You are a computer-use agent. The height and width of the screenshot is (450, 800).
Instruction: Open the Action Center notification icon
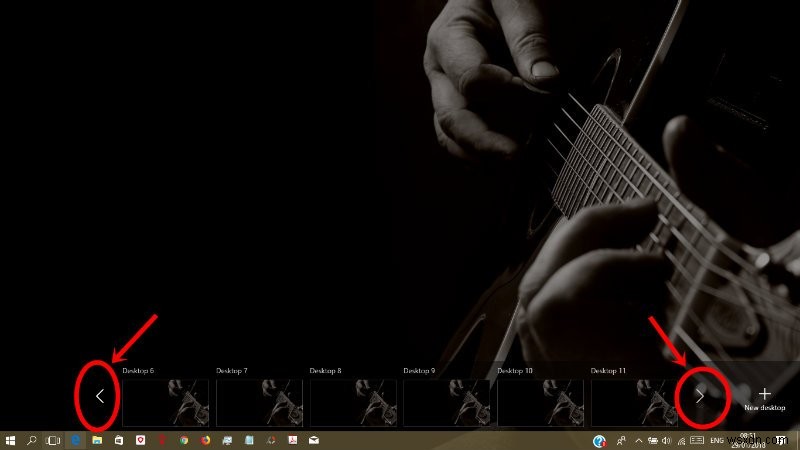coord(781,440)
